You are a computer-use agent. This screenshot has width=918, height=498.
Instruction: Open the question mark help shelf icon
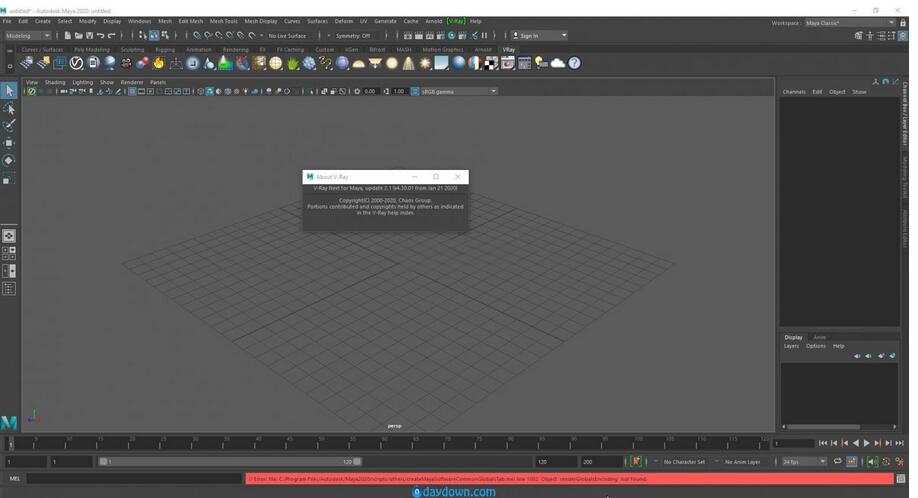(x=574, y=63)
